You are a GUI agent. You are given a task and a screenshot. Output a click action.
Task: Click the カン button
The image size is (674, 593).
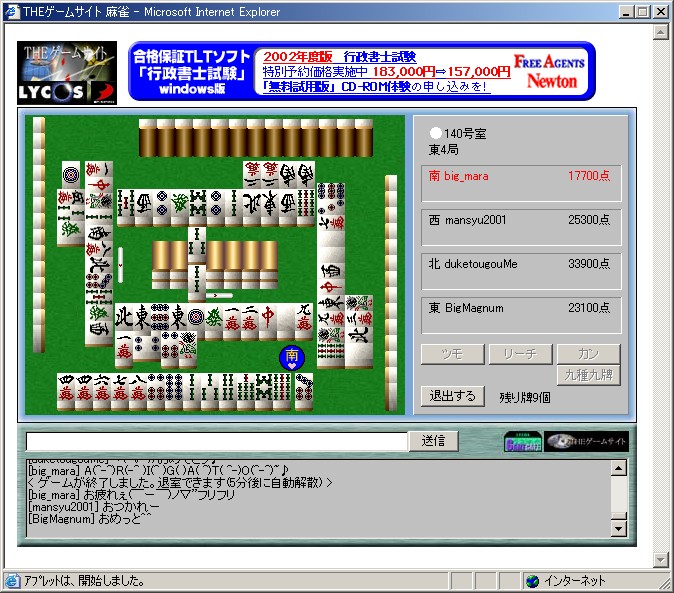coord(587,354)
